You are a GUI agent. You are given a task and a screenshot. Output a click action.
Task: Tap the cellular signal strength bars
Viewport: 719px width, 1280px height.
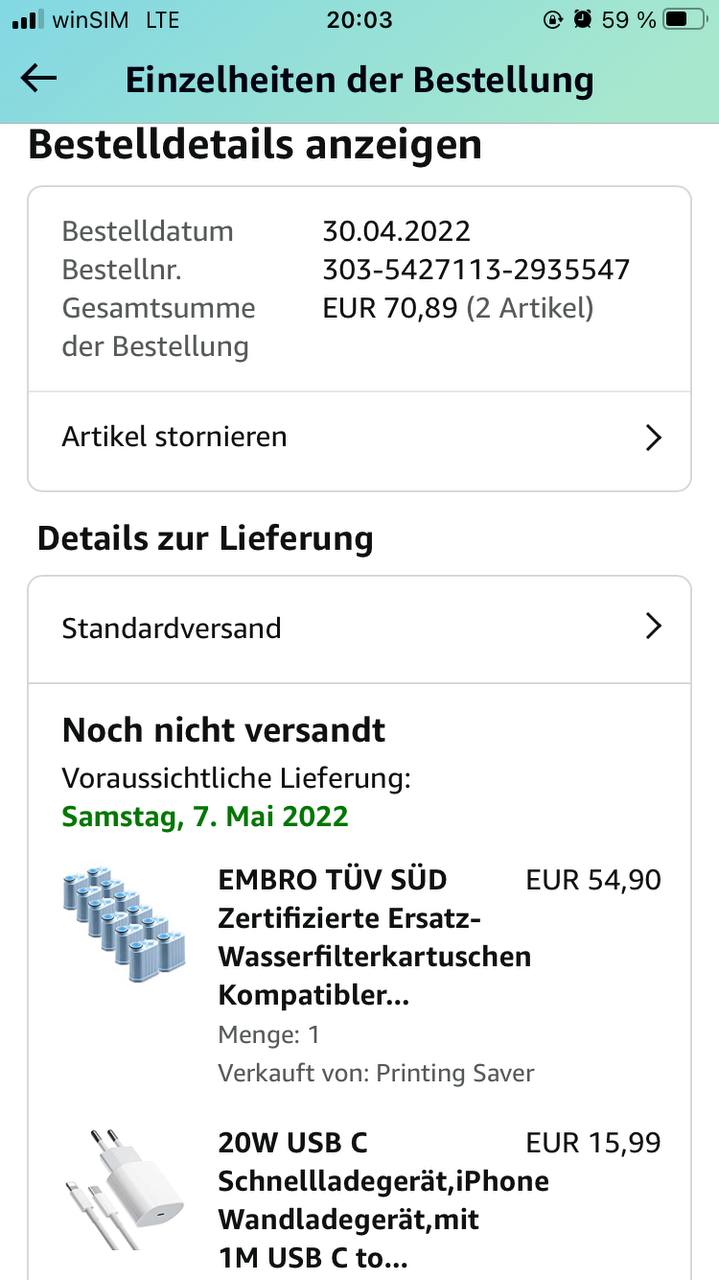[28, 19]
